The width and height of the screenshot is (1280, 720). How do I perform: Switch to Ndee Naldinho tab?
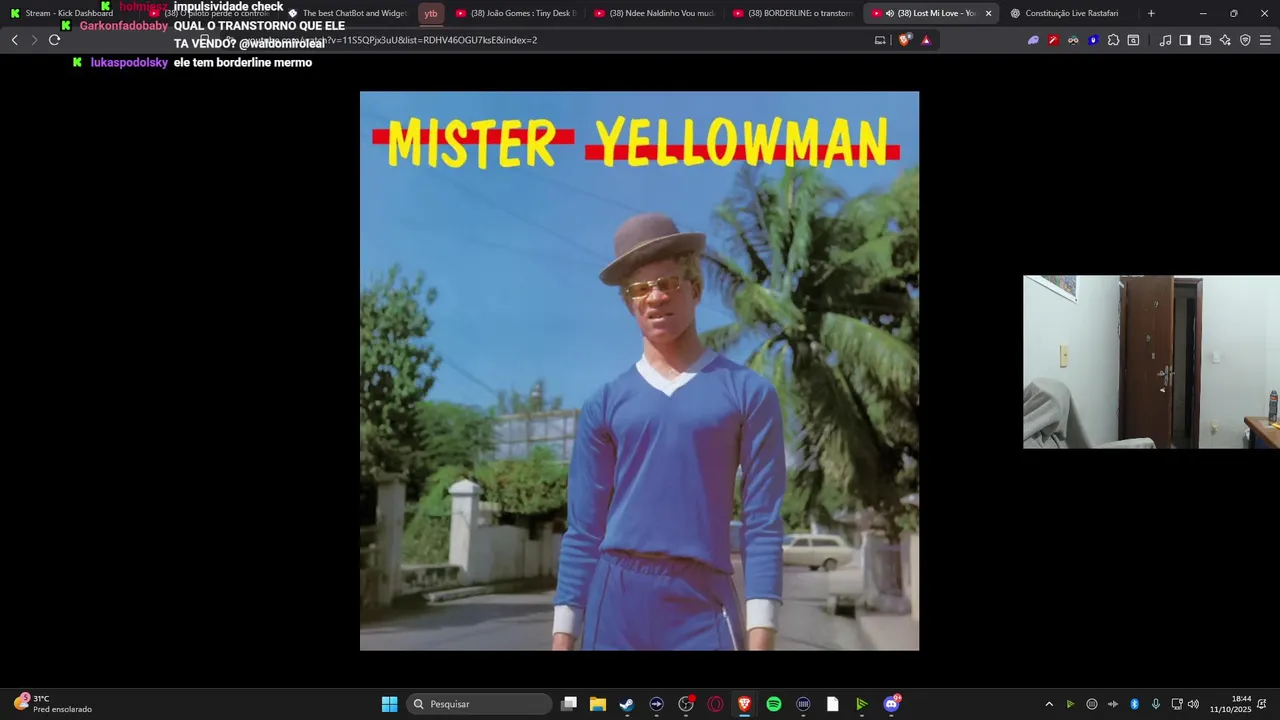[x=653, y=13]
